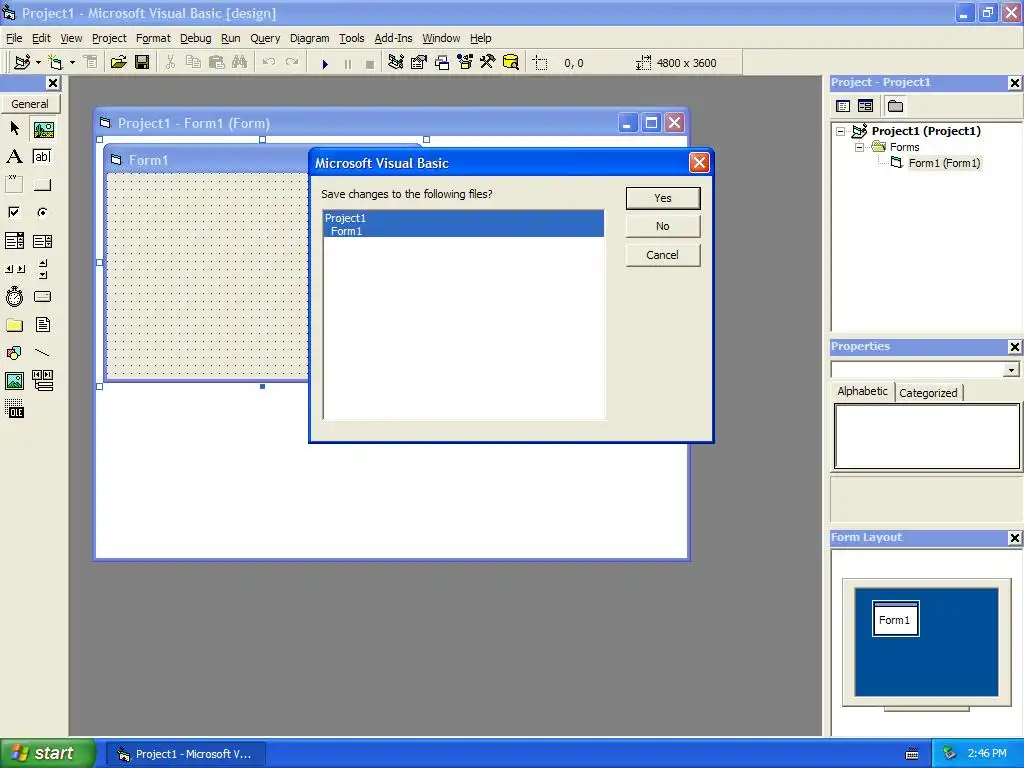This screenshot has width=1024, height=768.
Task: Select the HScrollBar control tool
Action: (x=14, y=268)
